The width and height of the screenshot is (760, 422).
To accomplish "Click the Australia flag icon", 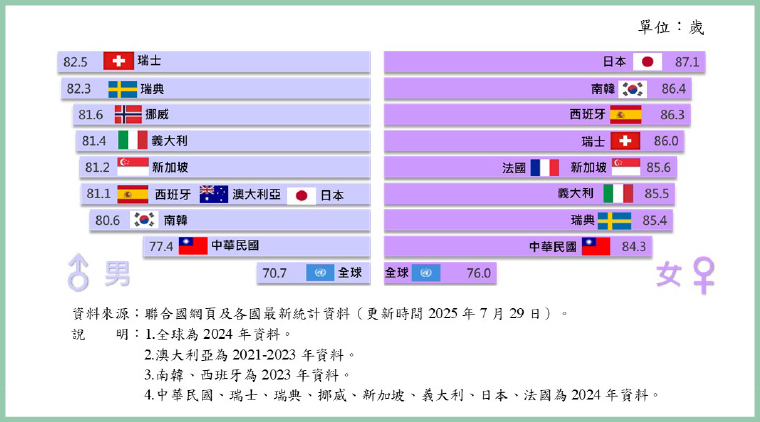I will click(213, 194).
